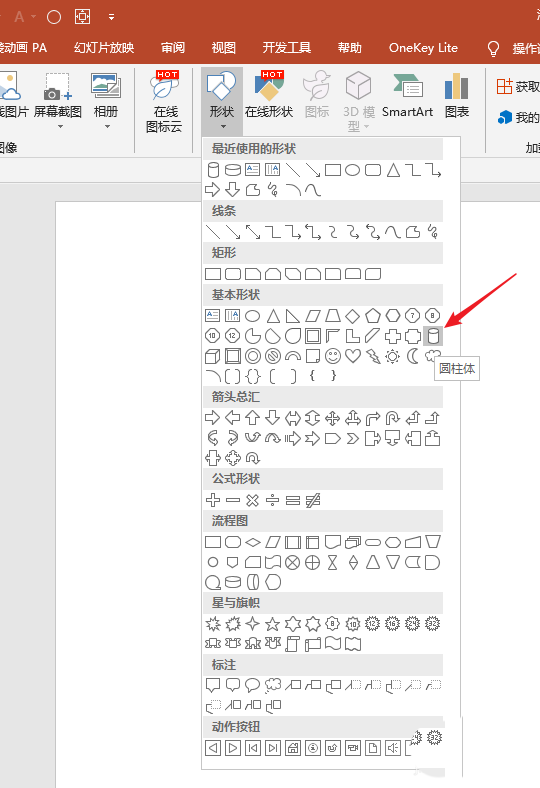The width and height of the screenshot is (540, 788).
Task: Open Online Shapes (在线形状)
Action: [x=269, y=95]
